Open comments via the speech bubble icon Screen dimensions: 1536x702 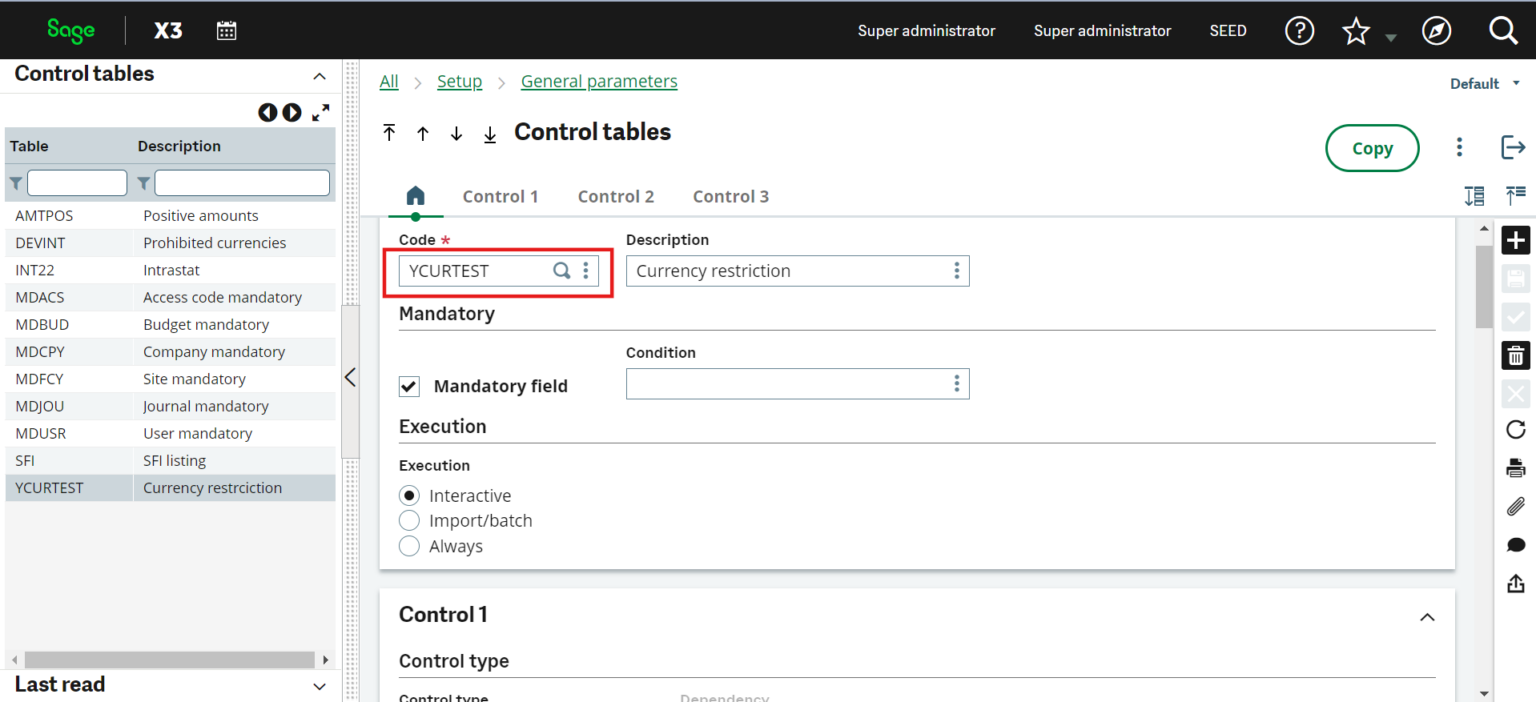1515,544
